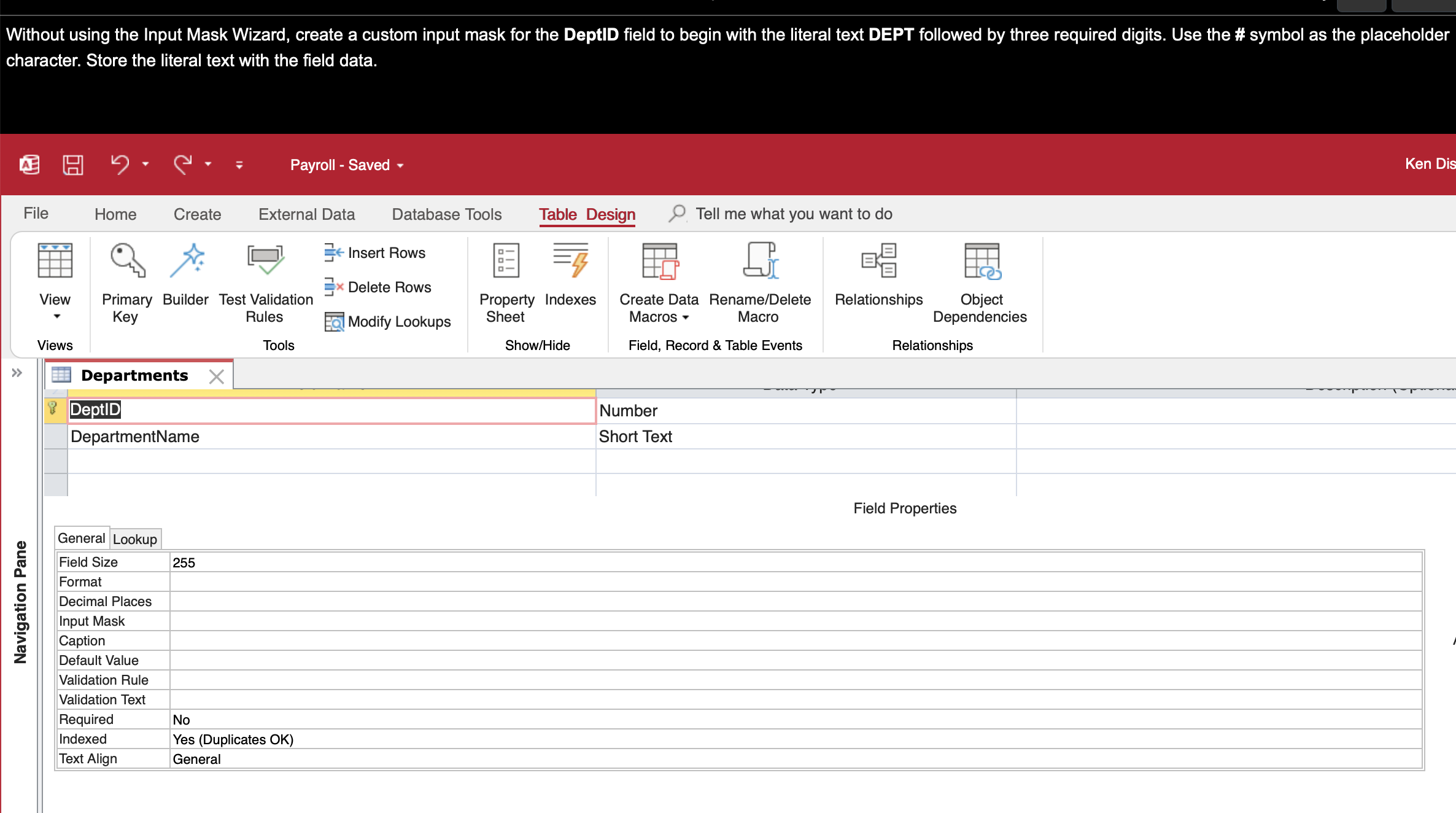This screenshot has width=1456, height=813.
Task: Select the Primary Key tool
Action: point(126,282)
